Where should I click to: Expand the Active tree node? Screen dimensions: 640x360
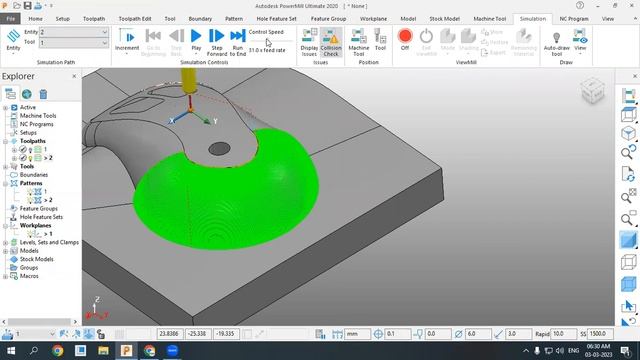coord(5,108)
